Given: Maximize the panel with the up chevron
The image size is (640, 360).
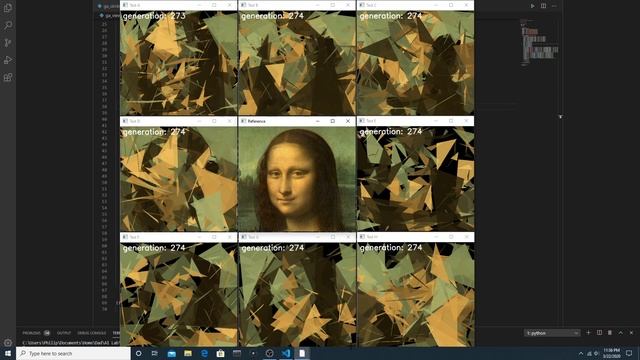Looking at the screenshot, I should (x=620, y=333).
